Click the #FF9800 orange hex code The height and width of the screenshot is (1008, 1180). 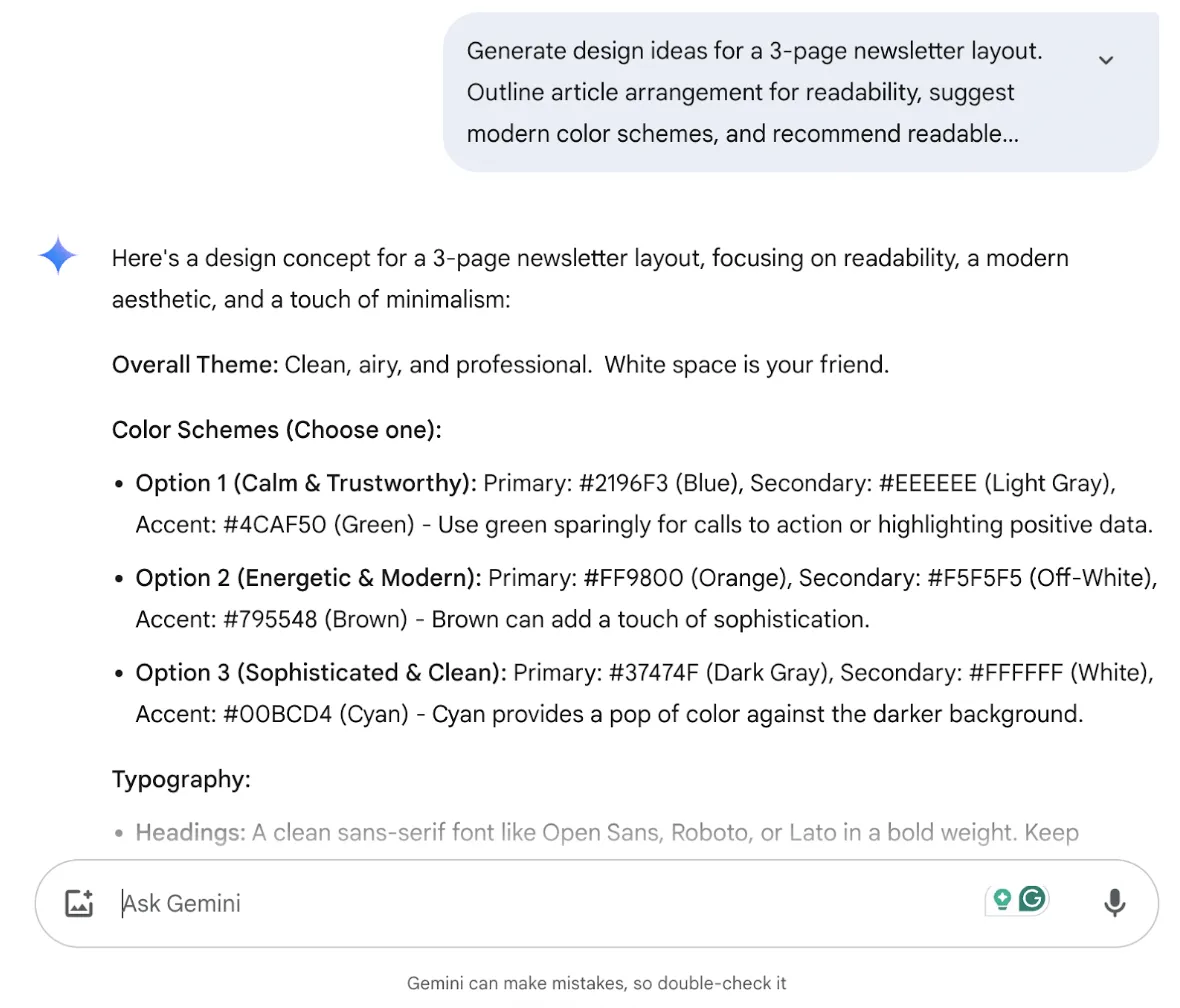point(633,578)
